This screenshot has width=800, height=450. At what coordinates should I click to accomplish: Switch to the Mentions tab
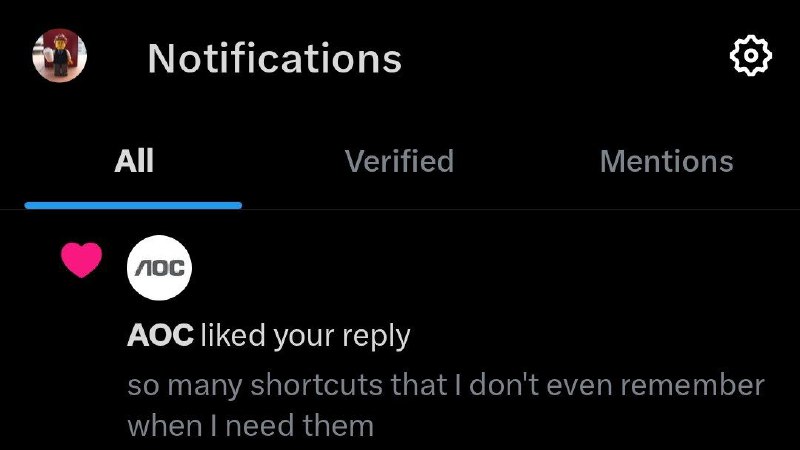click(666, 161)
